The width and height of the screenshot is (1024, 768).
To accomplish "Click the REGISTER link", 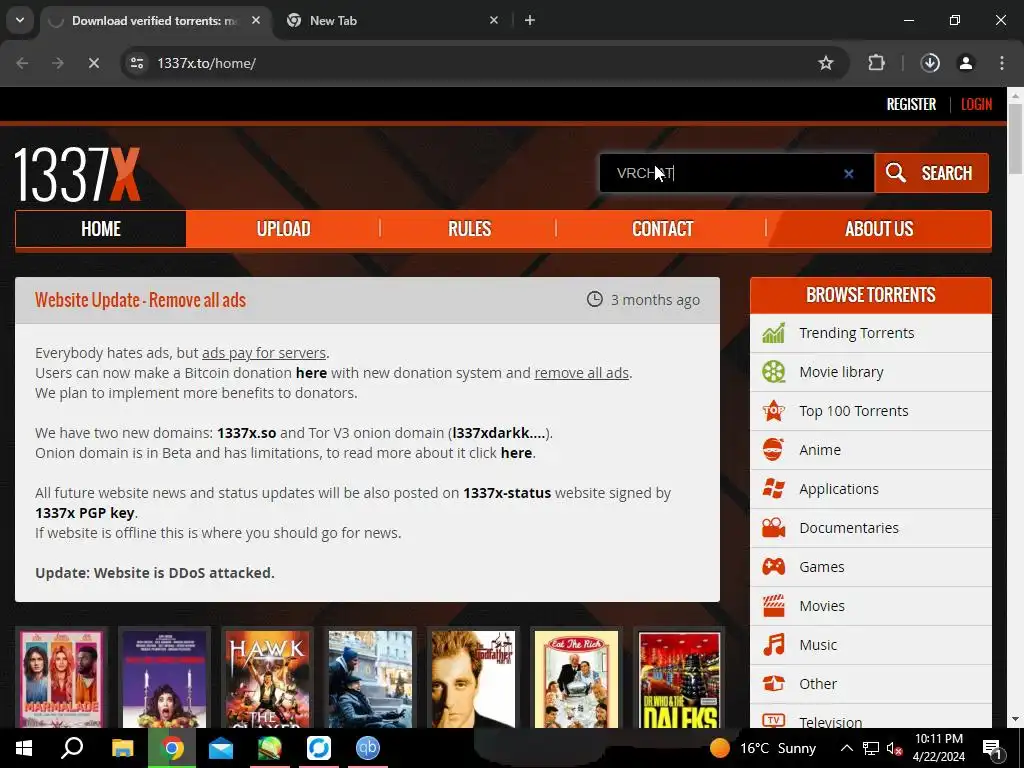I will pos(911,104).
